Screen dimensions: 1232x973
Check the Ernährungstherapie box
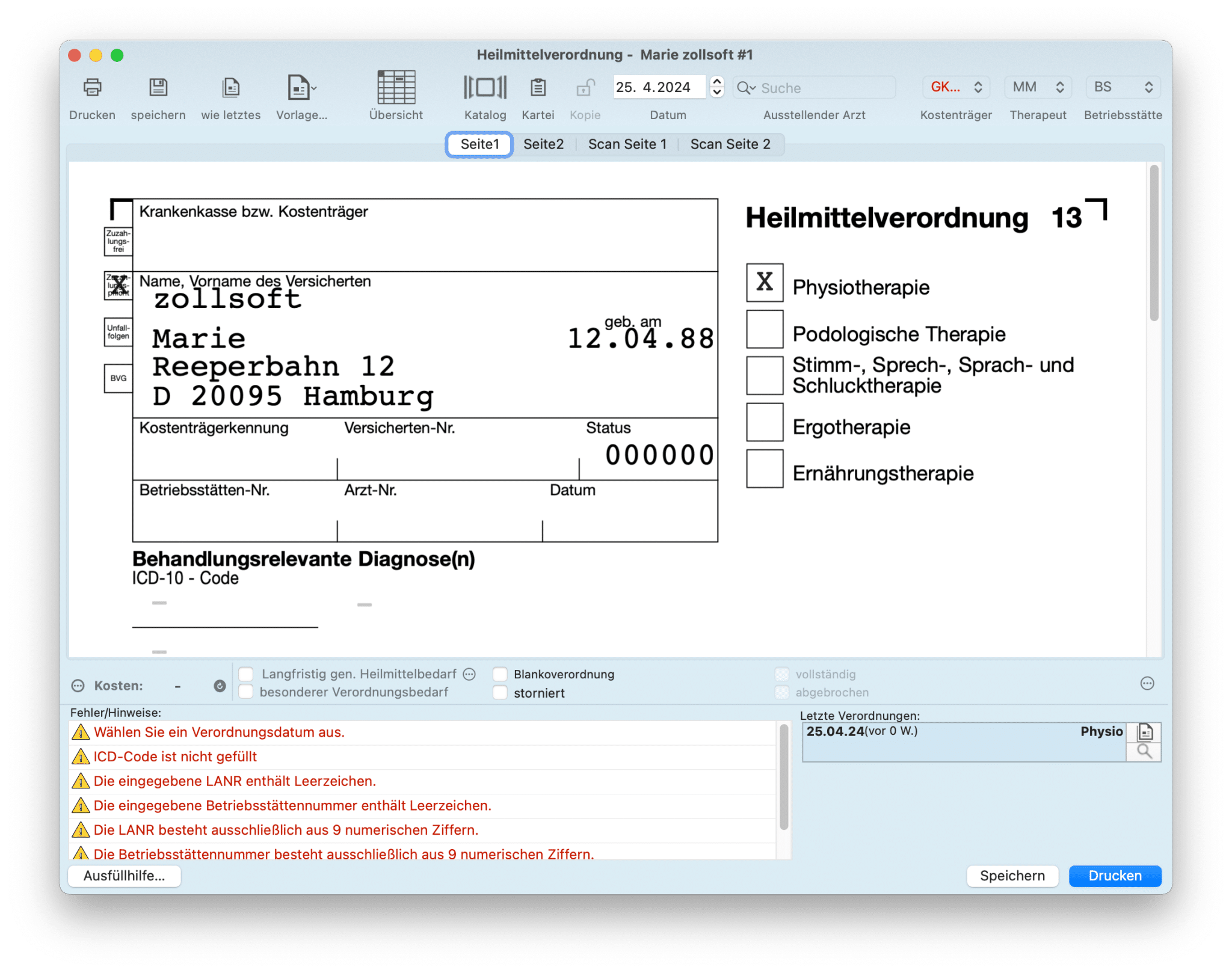coord(765,468)
